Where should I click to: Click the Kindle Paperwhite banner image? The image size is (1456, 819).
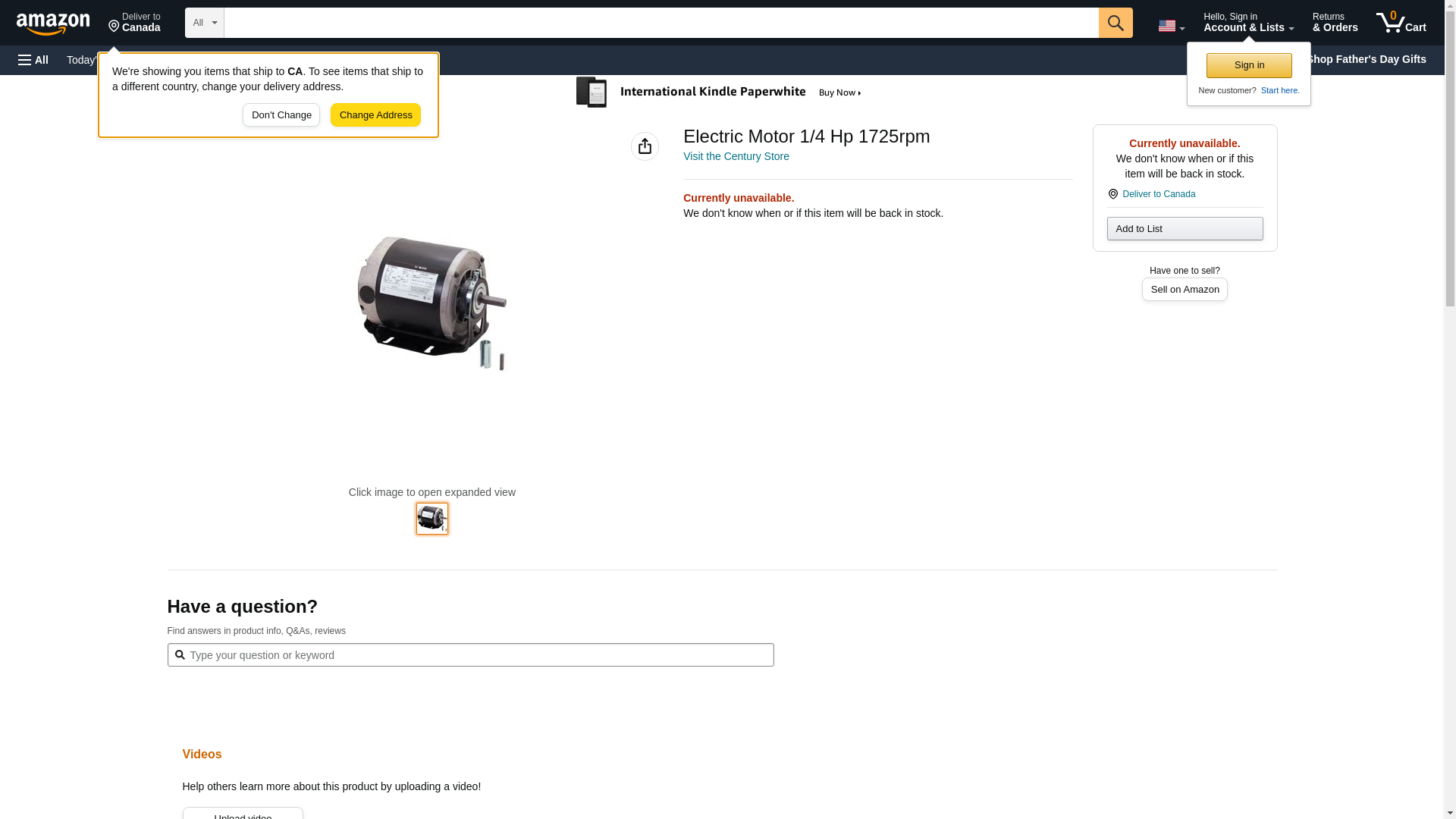[x=720, y=93]
